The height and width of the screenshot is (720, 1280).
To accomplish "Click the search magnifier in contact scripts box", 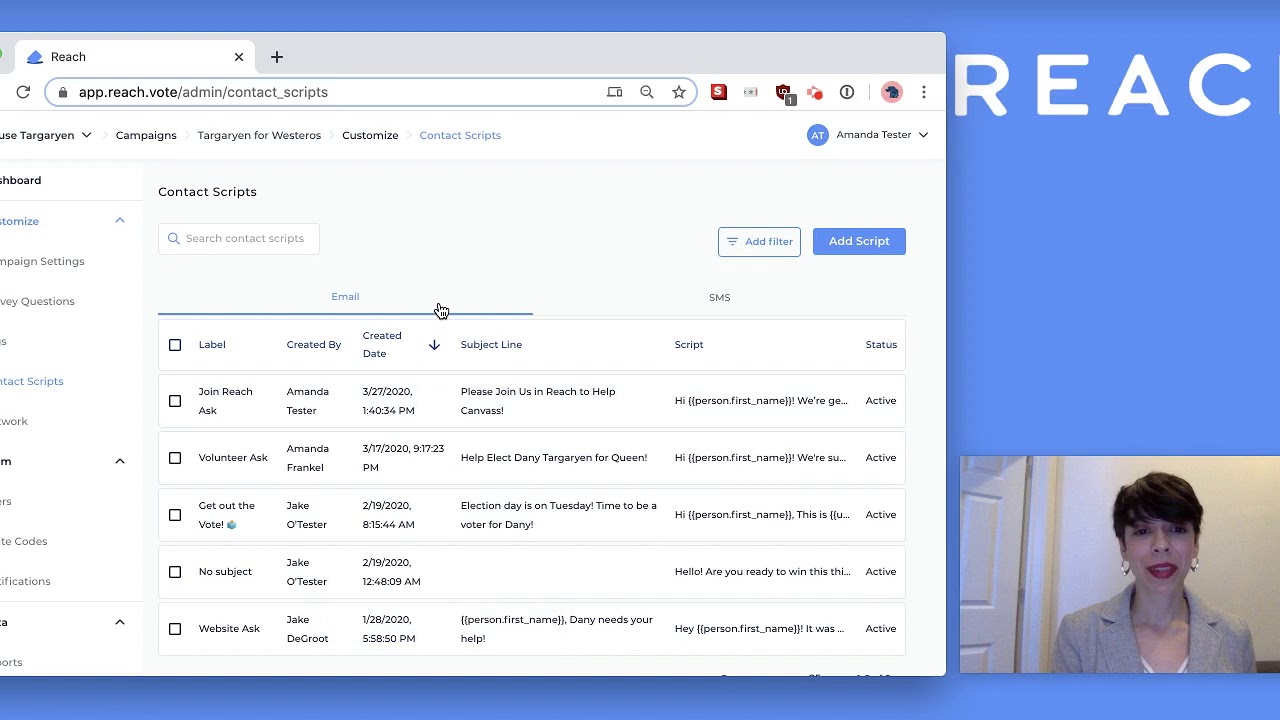I will (174, 238).
